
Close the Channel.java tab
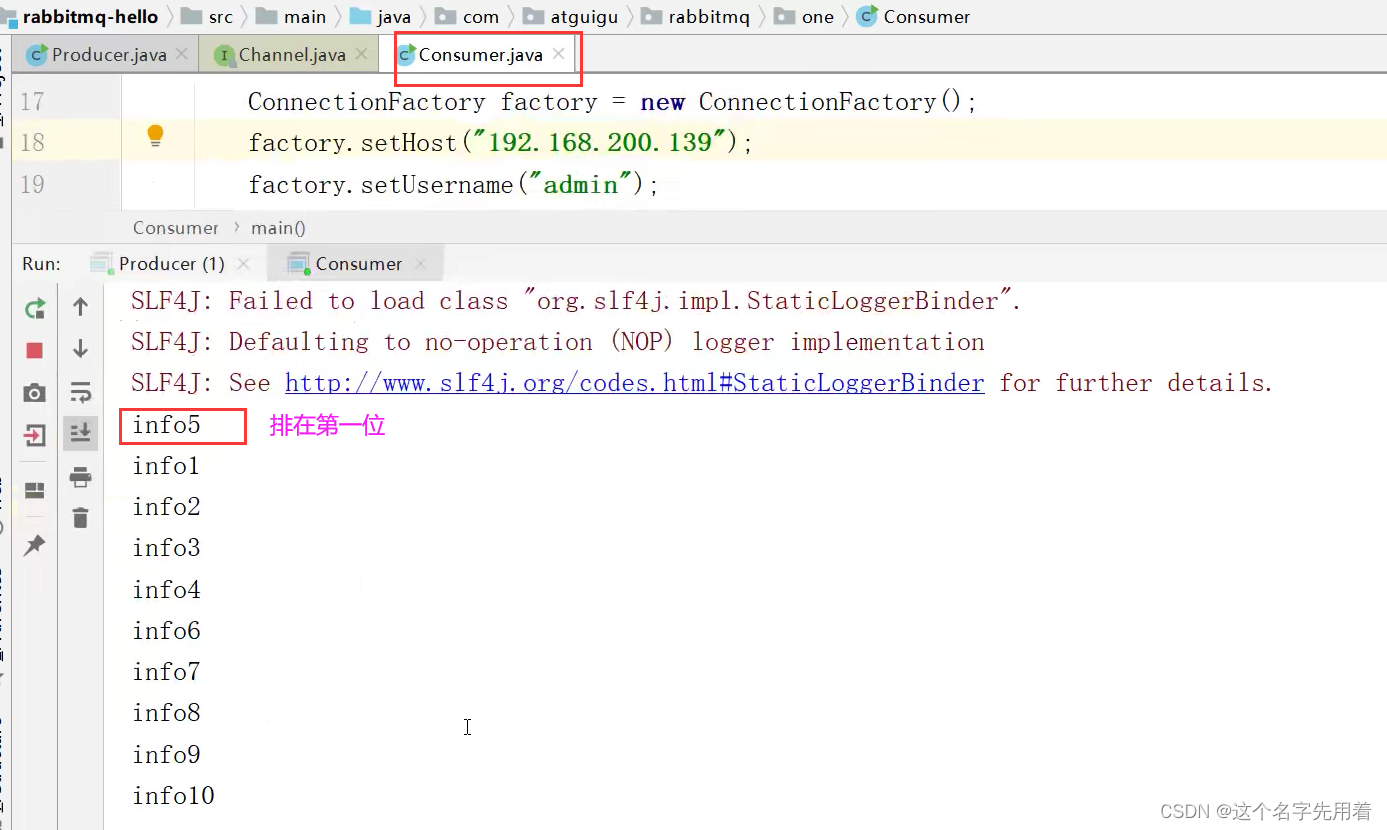pyautogui.click(x=361, y=54)
